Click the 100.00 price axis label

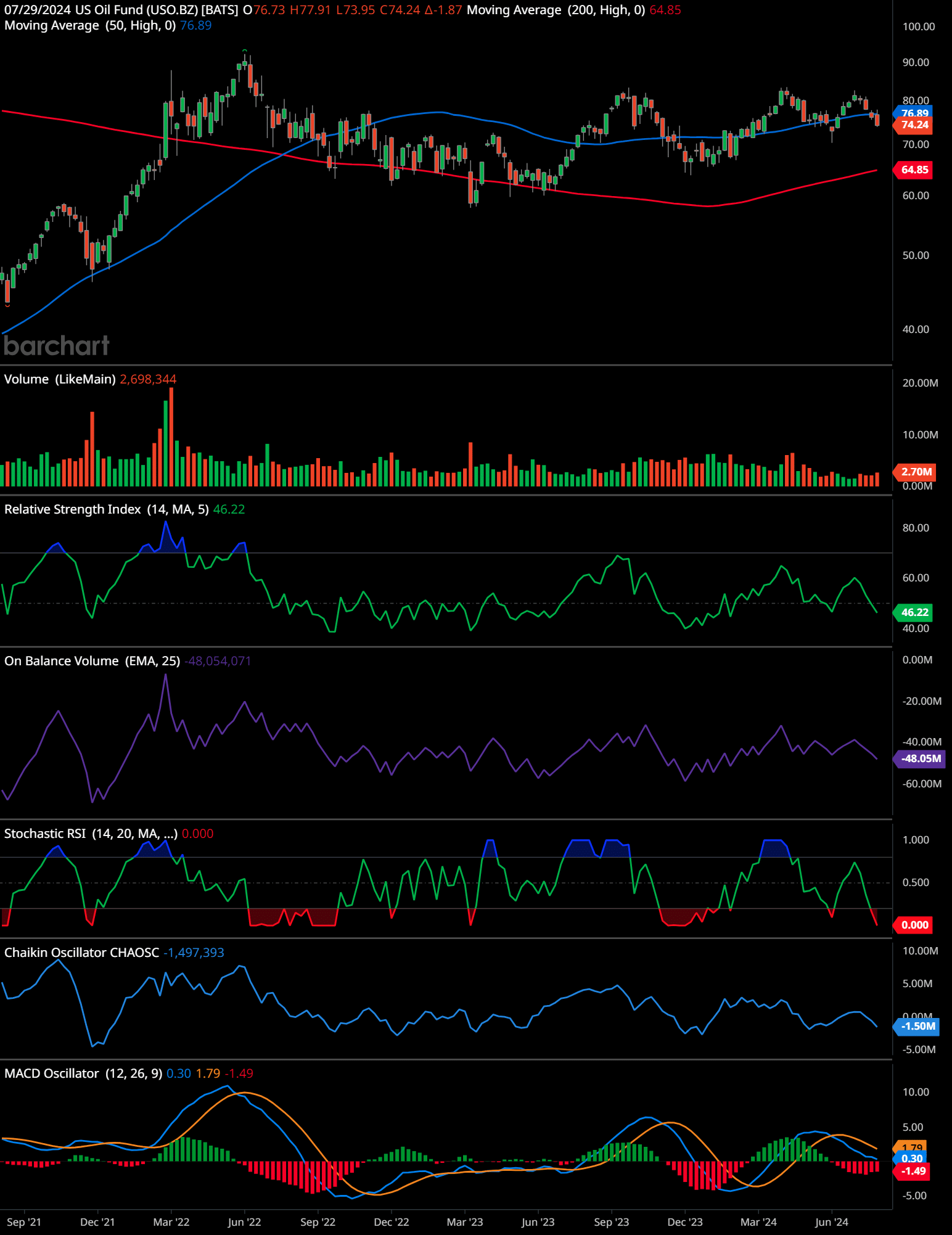pos(919,27)
